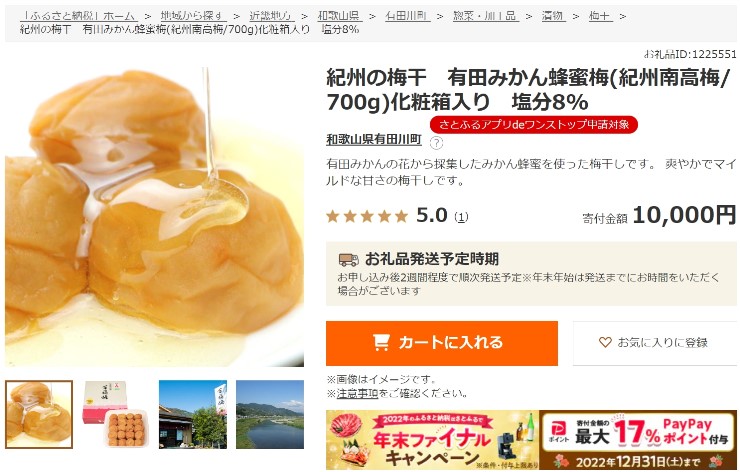The height and width of the screenshot is (472, 740).
Task: Go to 梅干 breadcrumb category
Action: [600, 16]
